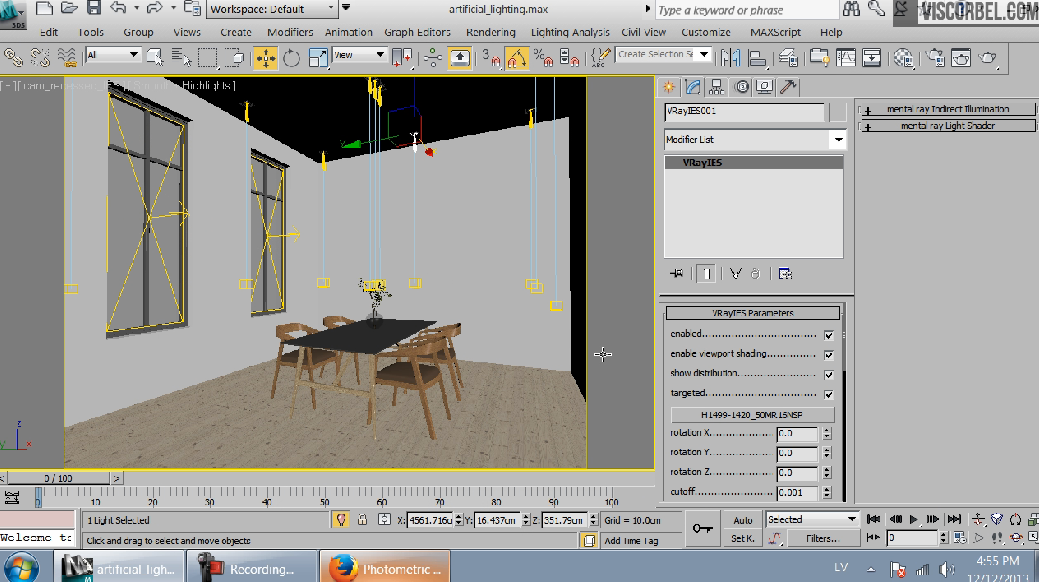
Task: Toggle Spinner Snap
Action: [569, 58]
